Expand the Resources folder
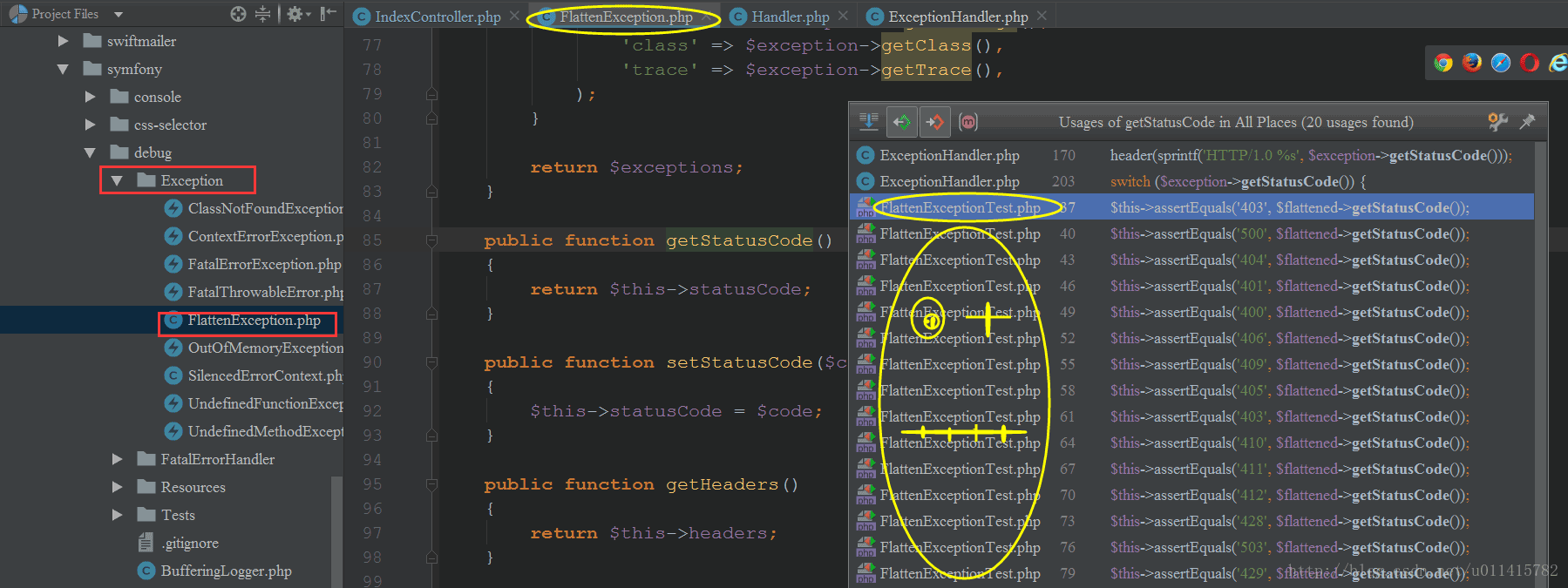Screen dimensions: 1568x588 pos(117,487)
